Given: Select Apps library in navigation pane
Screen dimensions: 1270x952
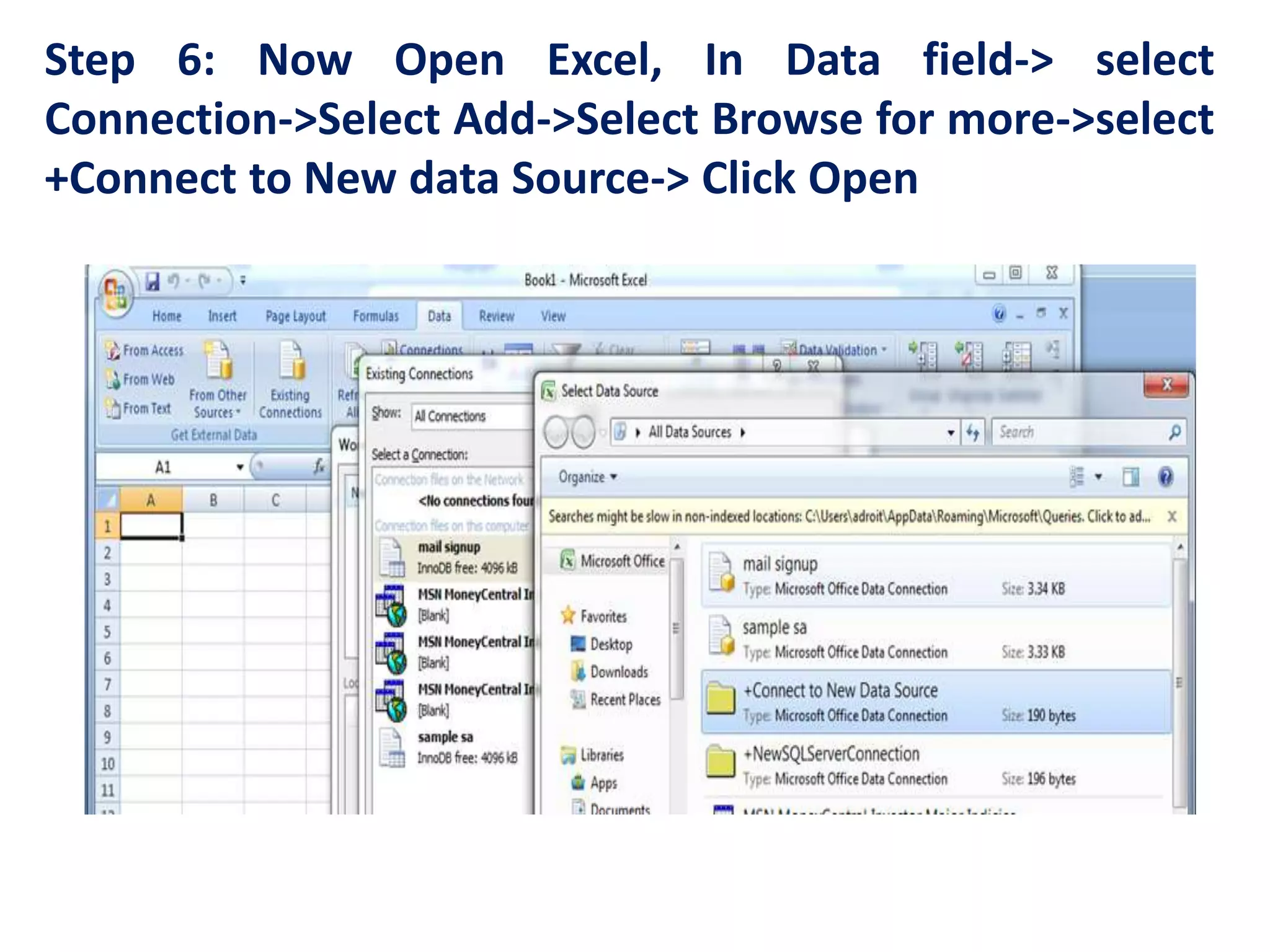Looking at the screenshot, I should 595,783.
